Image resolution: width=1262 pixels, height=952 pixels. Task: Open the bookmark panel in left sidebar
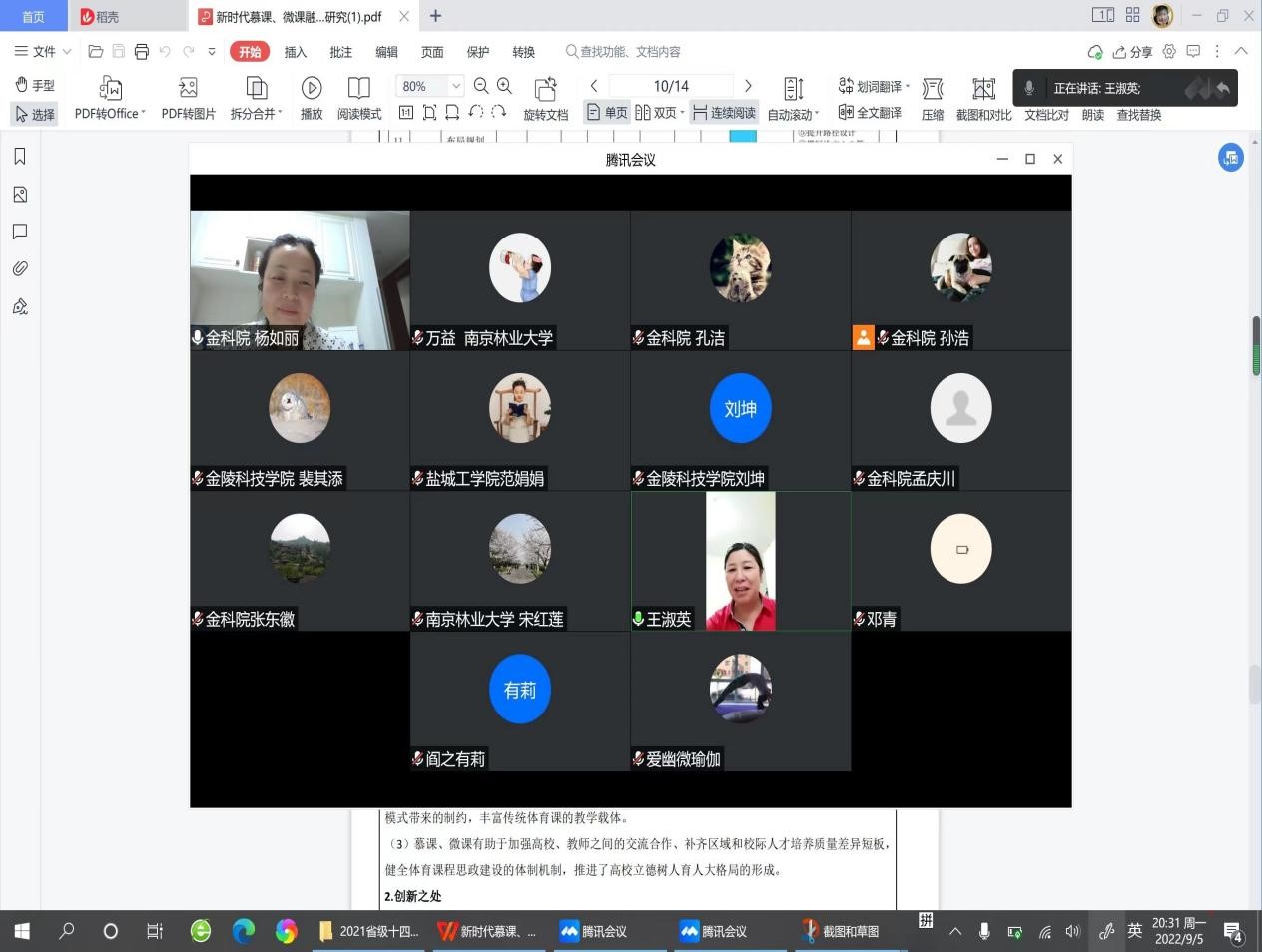coord(20,157)
